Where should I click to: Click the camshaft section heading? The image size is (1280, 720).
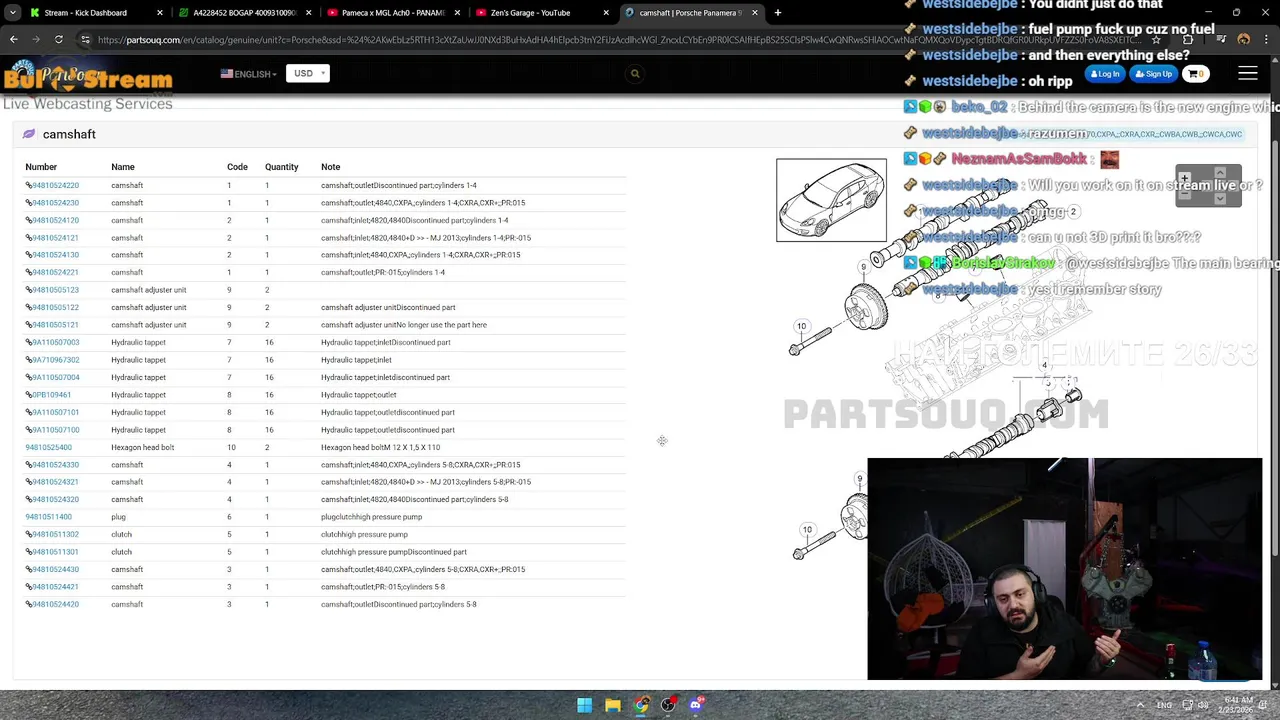click(x=69, y=134)
